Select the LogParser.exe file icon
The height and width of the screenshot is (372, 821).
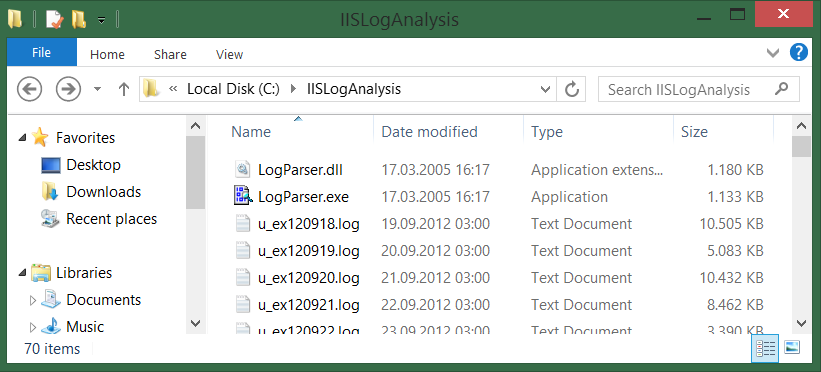pyautogui.click(x=243, y=196)
